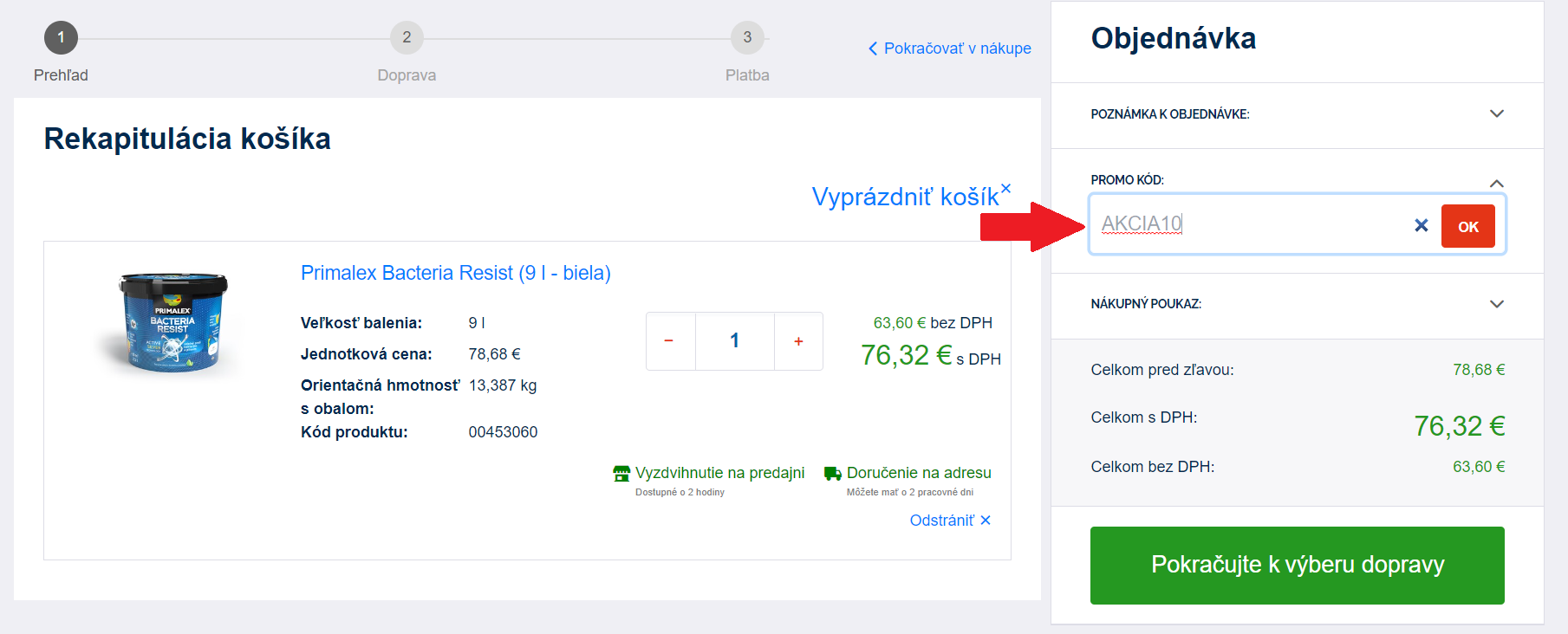This screenshot has width=1568, height=634.
Task: Click the Prehľad step label
Action: tap(61, 75)
